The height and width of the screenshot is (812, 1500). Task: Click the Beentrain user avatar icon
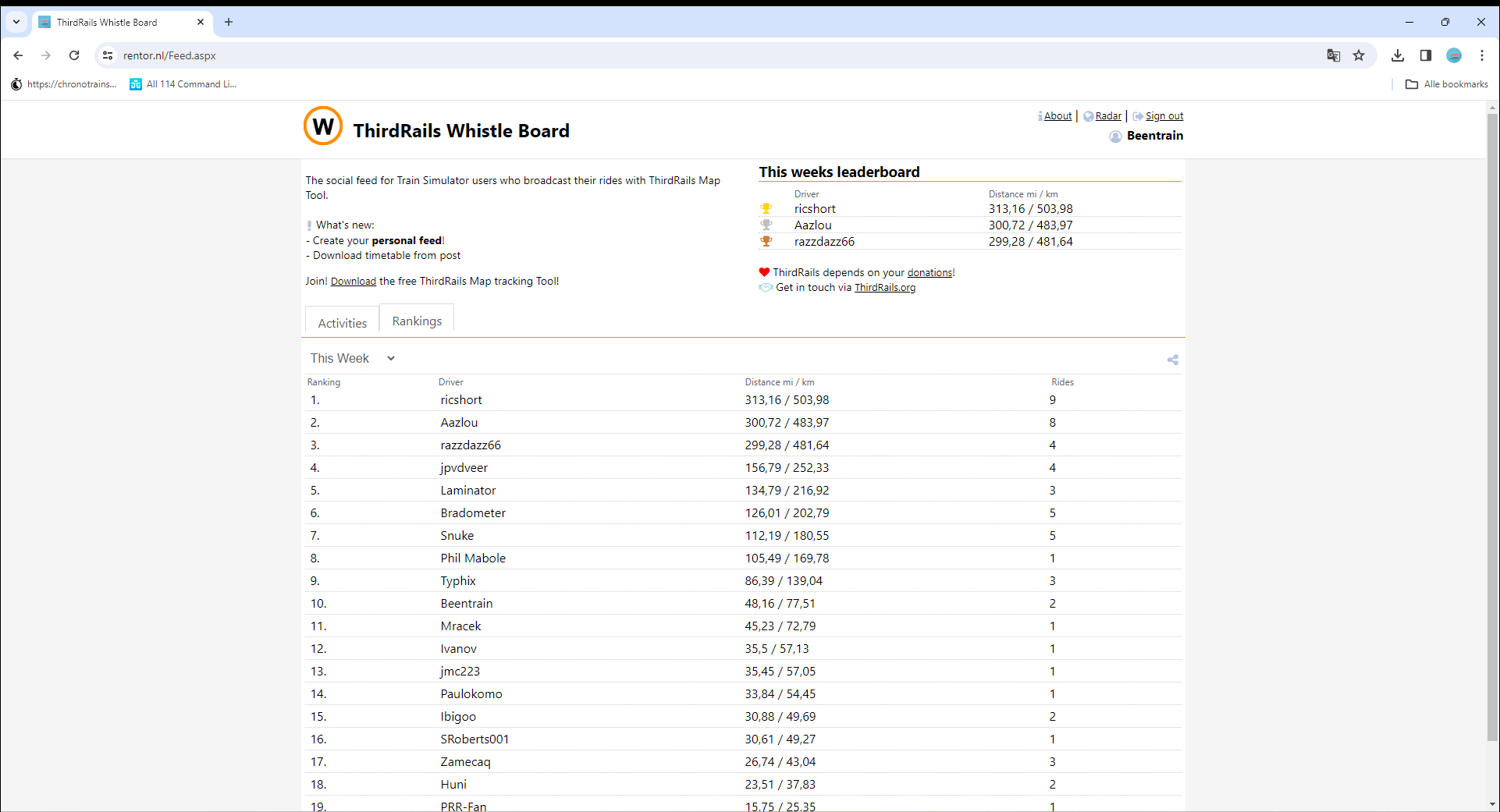(x=1115, y=137)
